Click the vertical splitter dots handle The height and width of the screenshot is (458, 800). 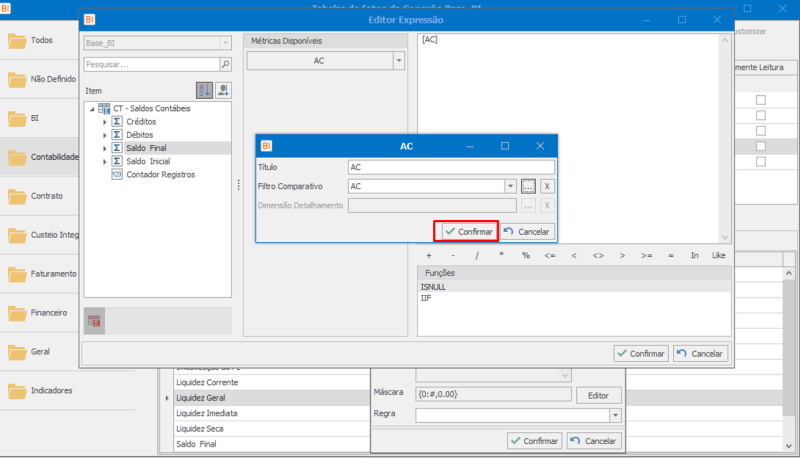[238, 185]
